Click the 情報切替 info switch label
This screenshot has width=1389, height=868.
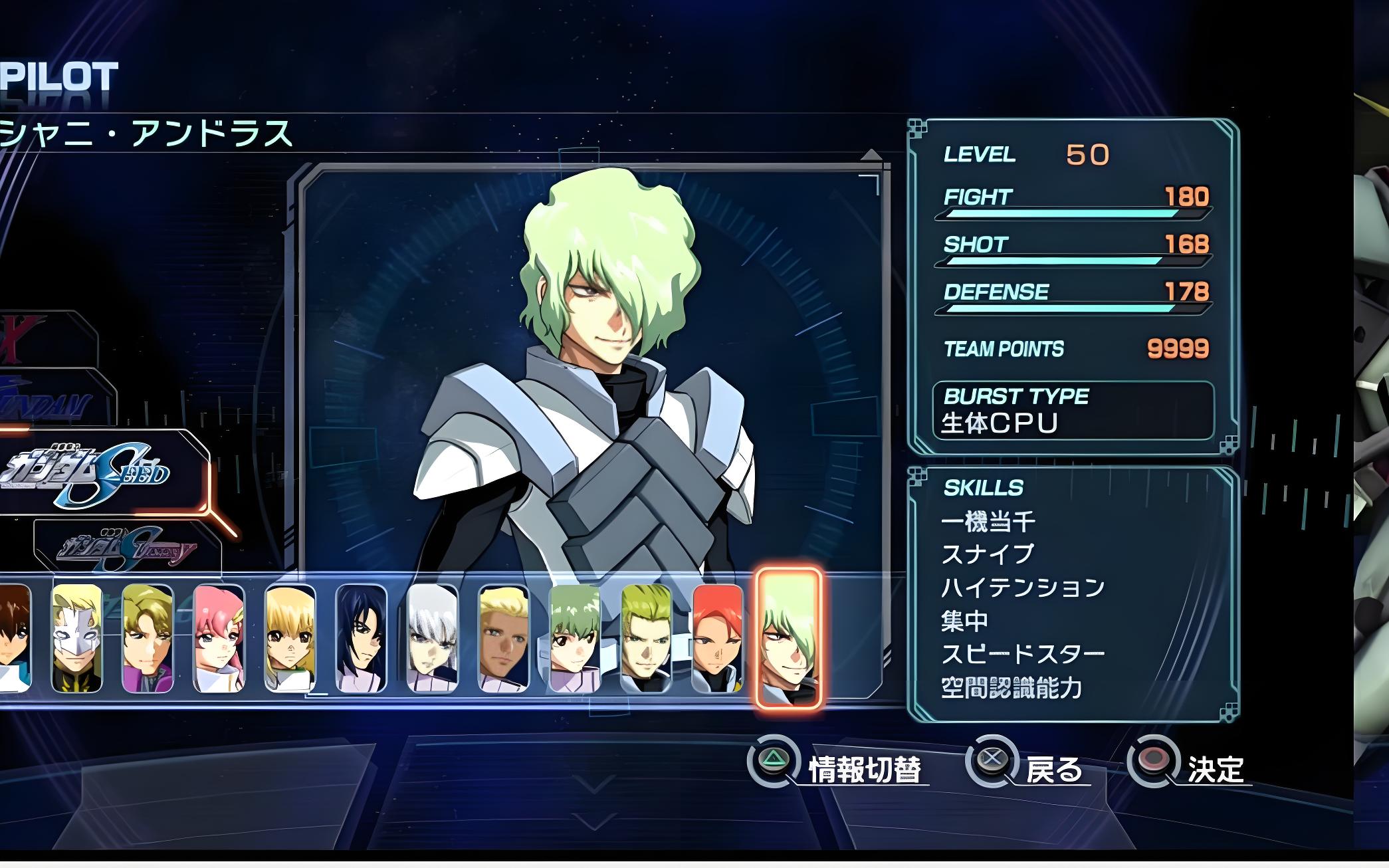point(865,770)
